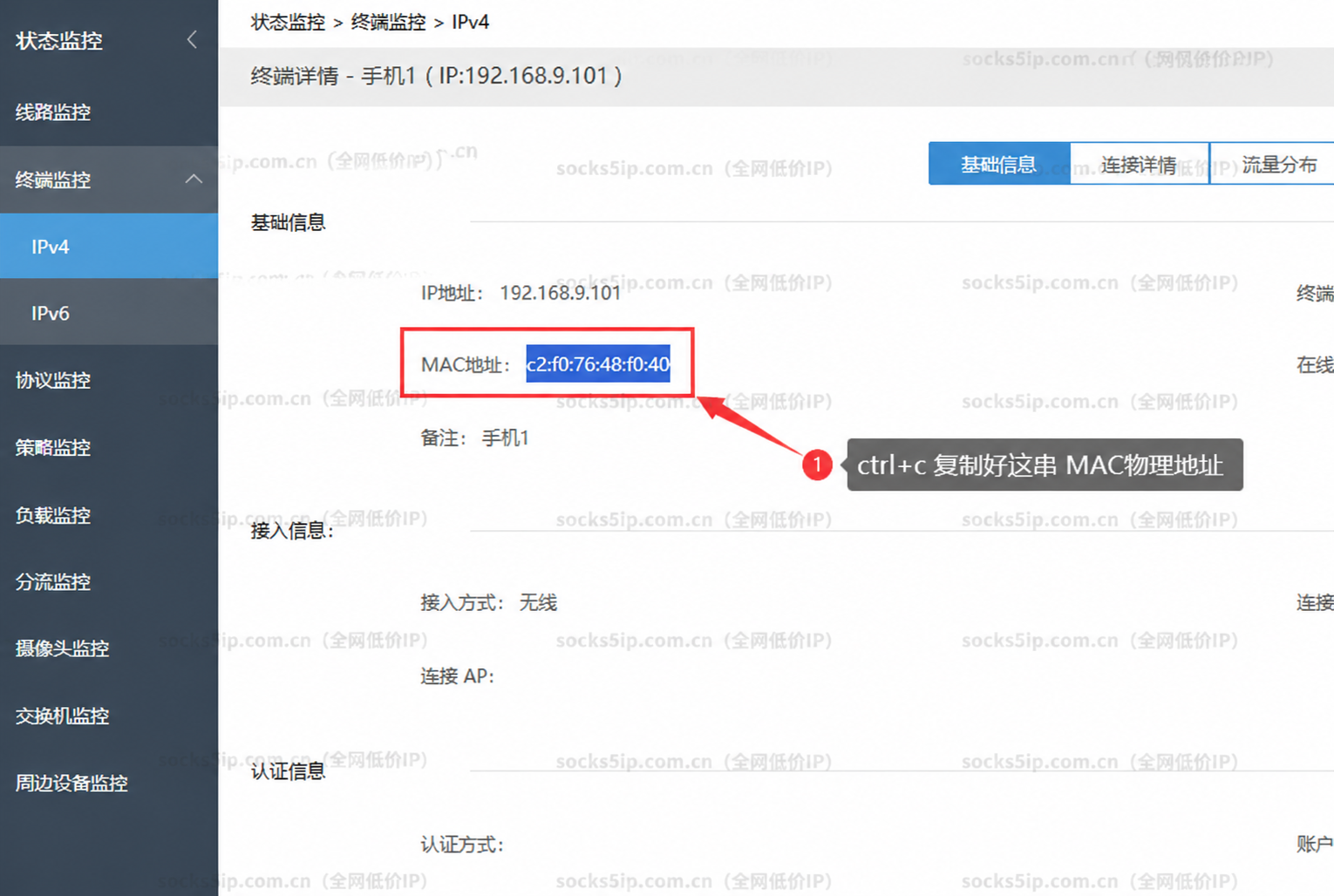1334x896 pixels.
Task: Click the 接入方式 value 无线
Action: click(538, 602)
